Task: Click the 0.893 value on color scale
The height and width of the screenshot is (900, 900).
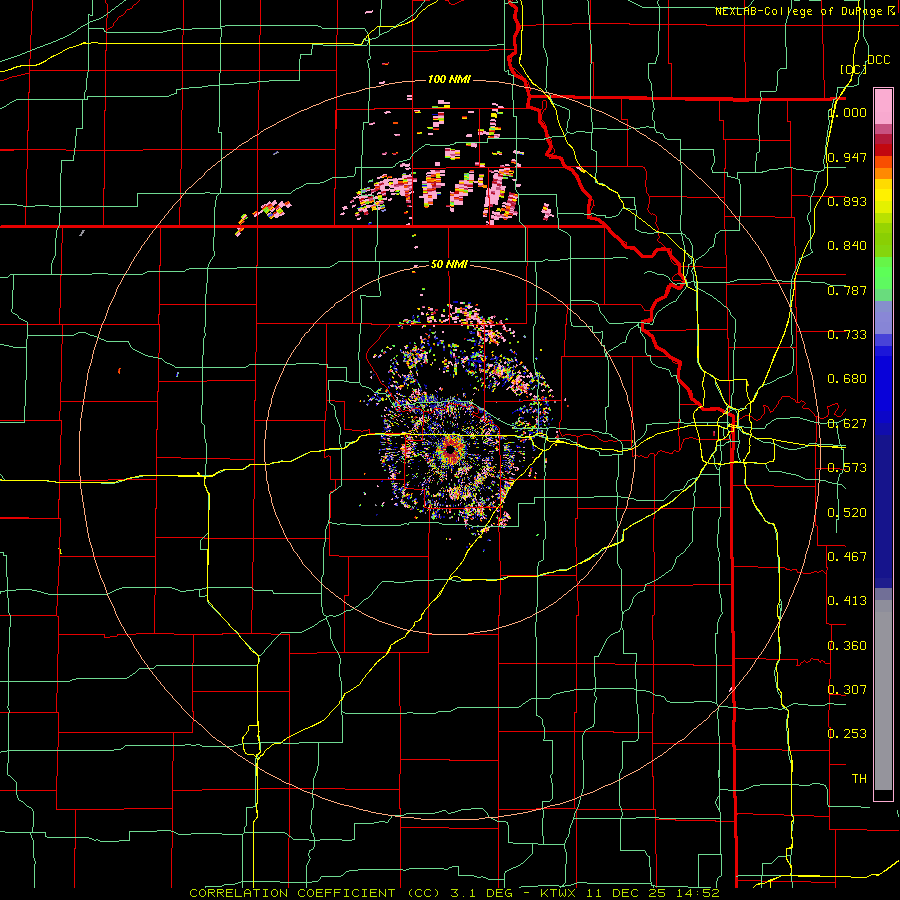Action: (x=847, y=201)
